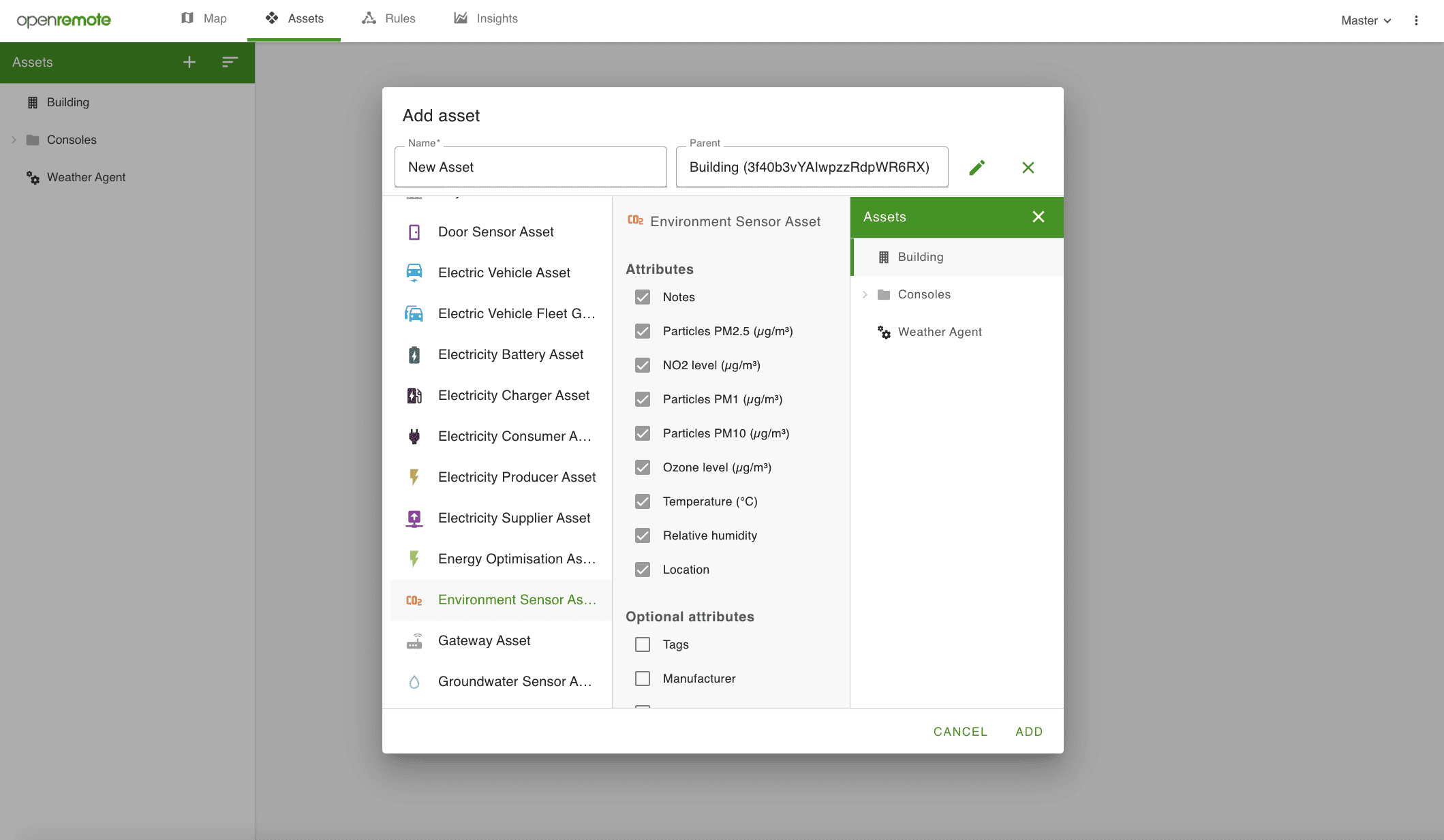Image resolution: width=1444 pixels, height=840 pixels.
Task: Click the pencil icon next to Parent field
Action: [977, 168]
